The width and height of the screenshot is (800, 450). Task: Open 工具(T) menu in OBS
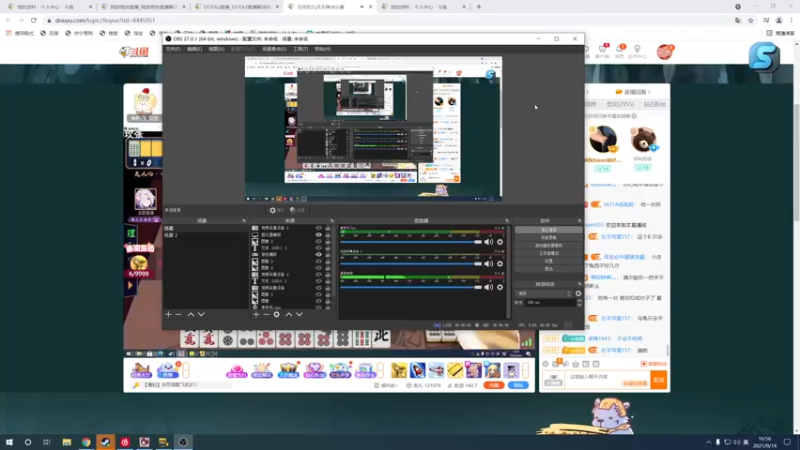[301, 49]
